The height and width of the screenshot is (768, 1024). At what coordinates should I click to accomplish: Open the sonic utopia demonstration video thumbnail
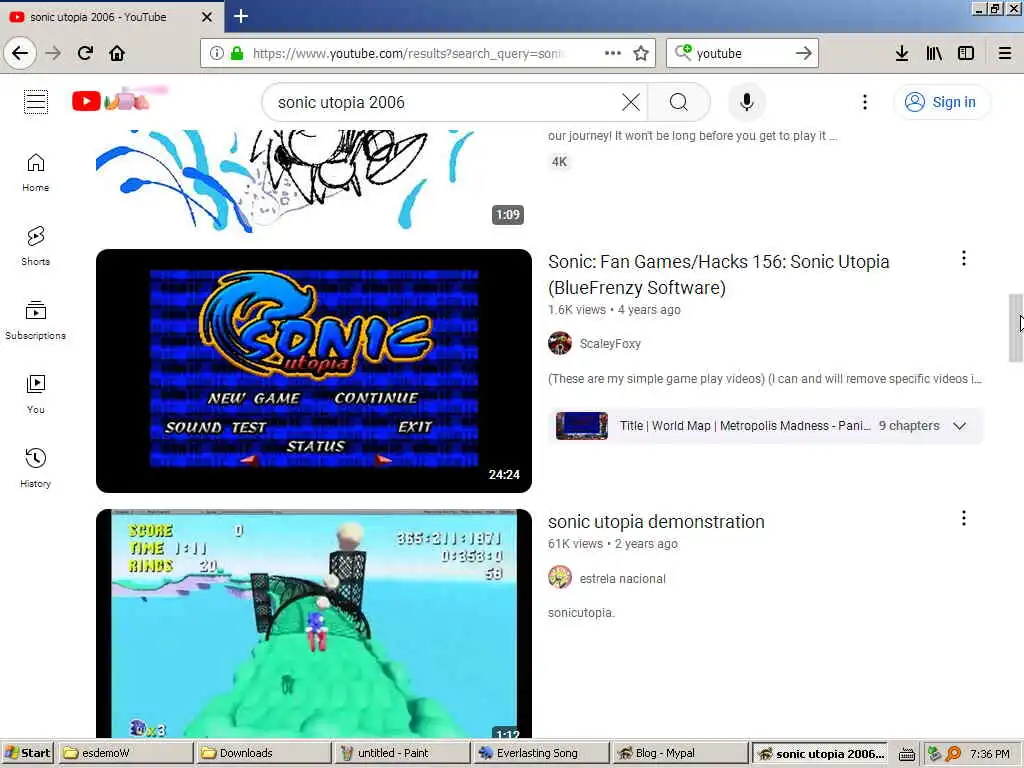(313, 624)
